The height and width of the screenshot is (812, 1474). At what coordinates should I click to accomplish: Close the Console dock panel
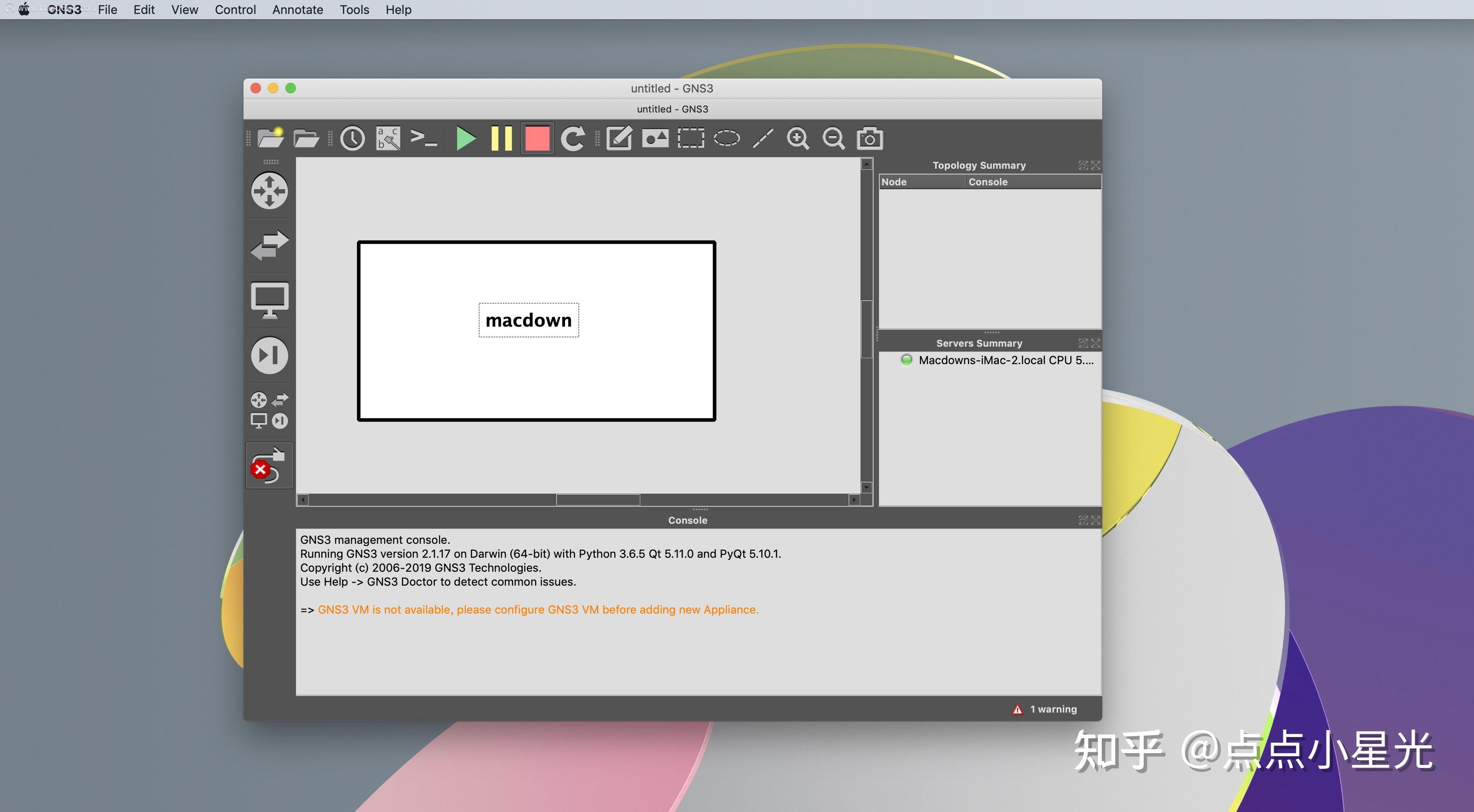[1095, 520]
